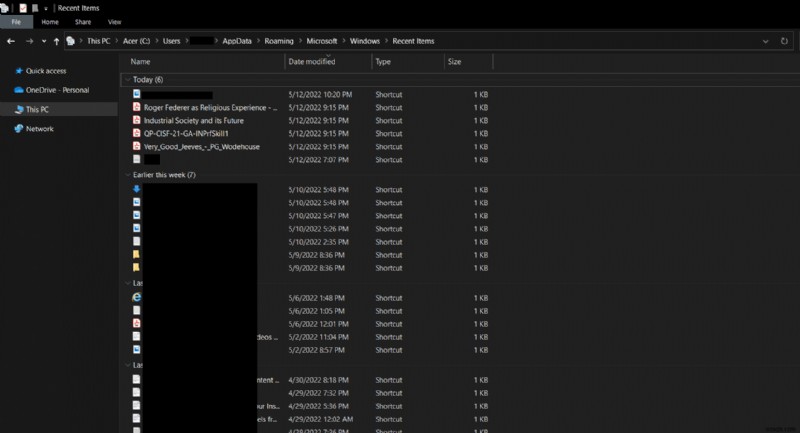800x433 pixels.
Task: Click PDF icon dated 5/6/2022 12:01 PM
Action: point(136,323)
